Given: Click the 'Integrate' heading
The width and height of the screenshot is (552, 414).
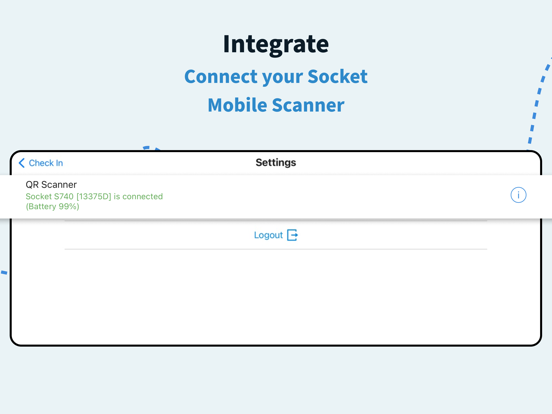Looking at the screenshot, I should pyautogui.click(x=276, y=44).
